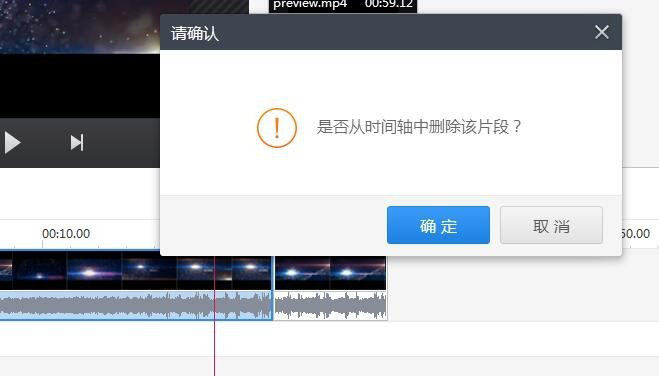The image size is (659, 376).
Task: Select the second clip's audio waveform
Action: click(330, 305)
